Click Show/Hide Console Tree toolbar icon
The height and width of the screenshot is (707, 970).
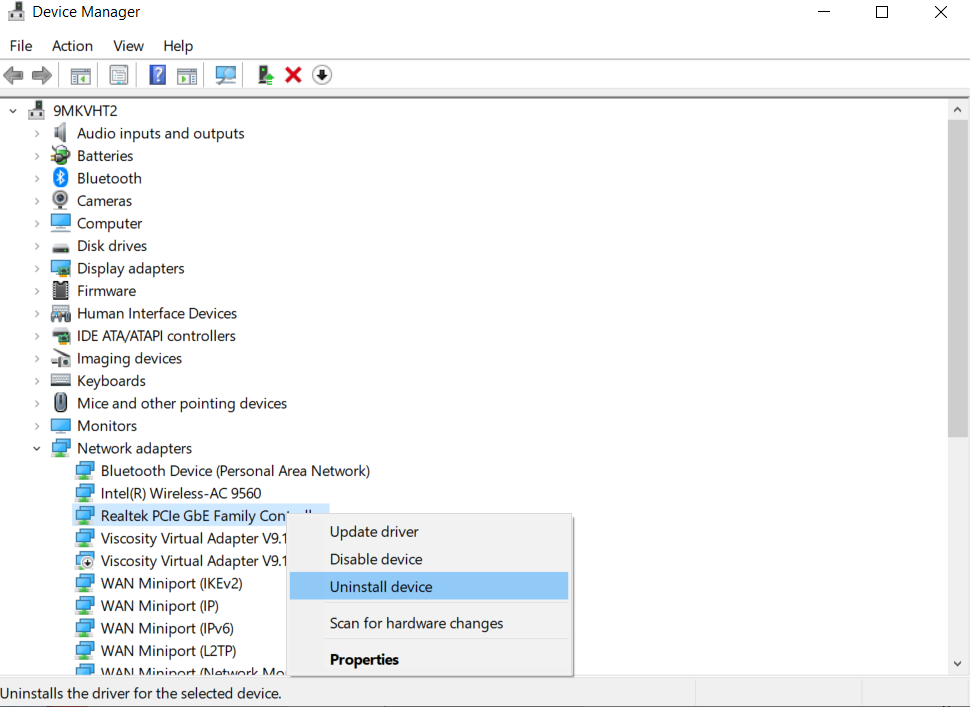click(80, 75)
